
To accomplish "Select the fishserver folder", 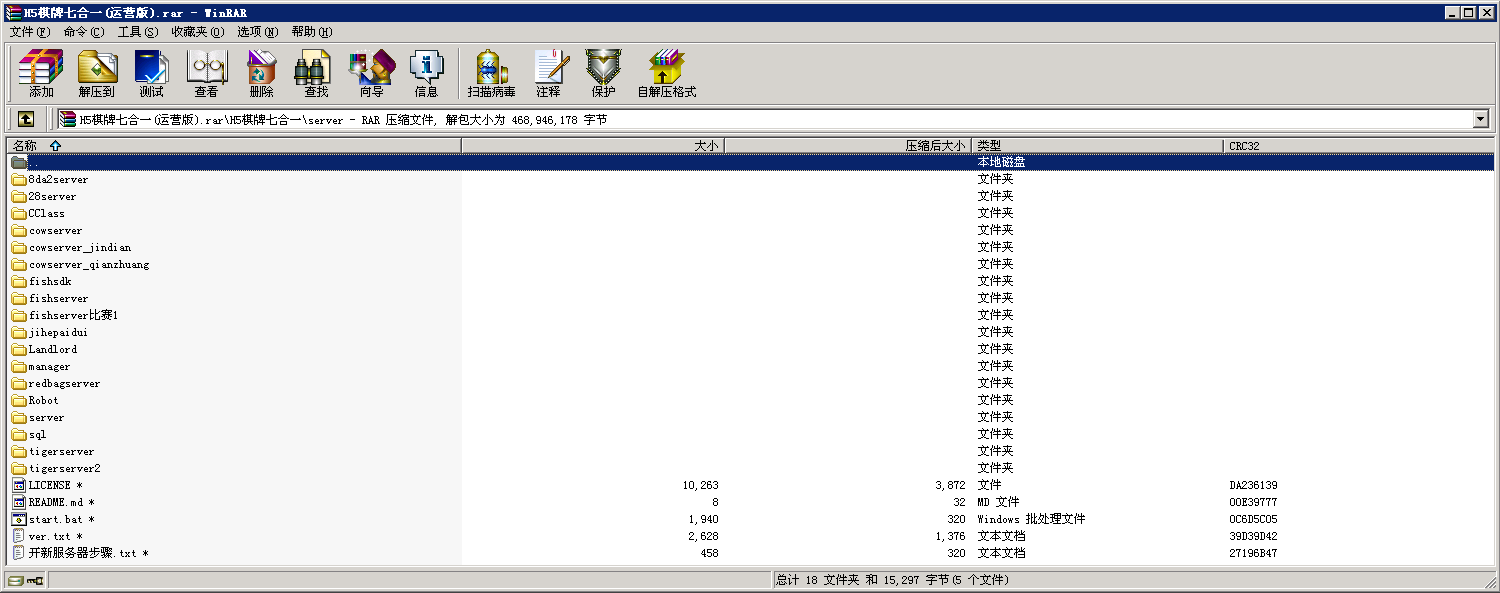I will [x=58, y=298].
